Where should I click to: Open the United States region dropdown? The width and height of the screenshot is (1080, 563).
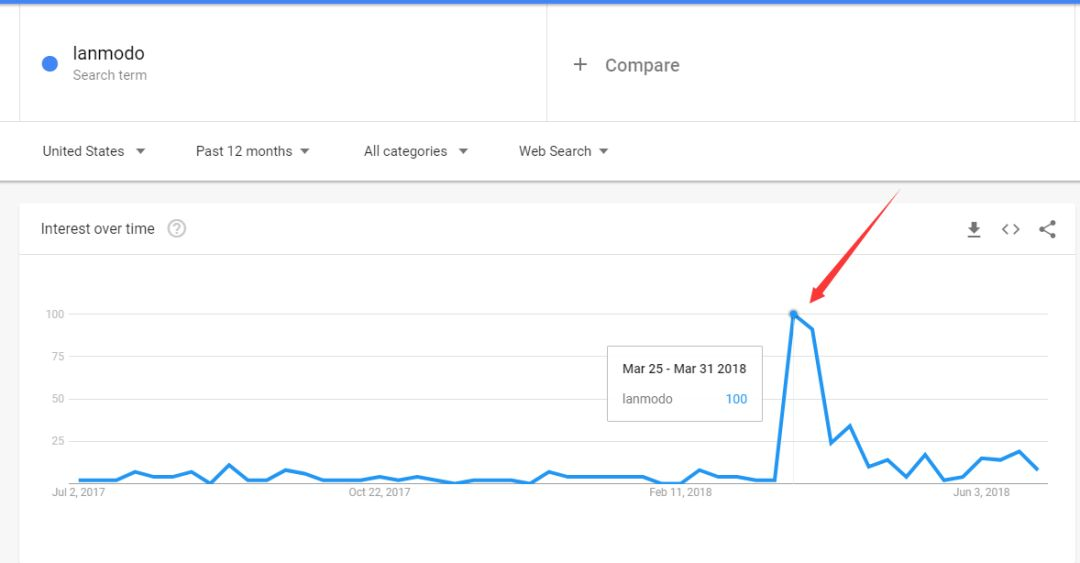tap(94, 151)
